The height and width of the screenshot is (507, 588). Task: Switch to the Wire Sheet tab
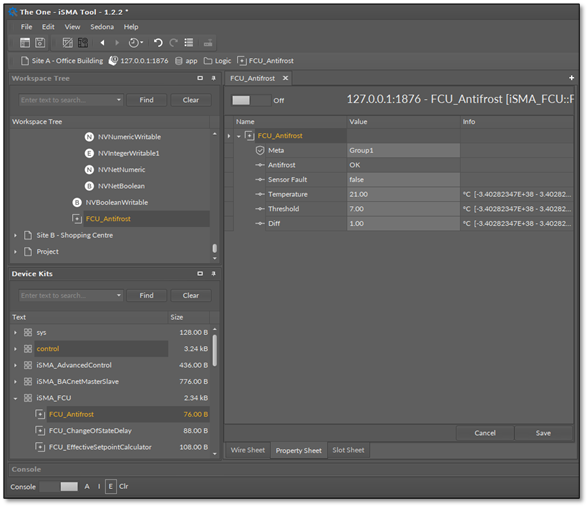(248, 450)
